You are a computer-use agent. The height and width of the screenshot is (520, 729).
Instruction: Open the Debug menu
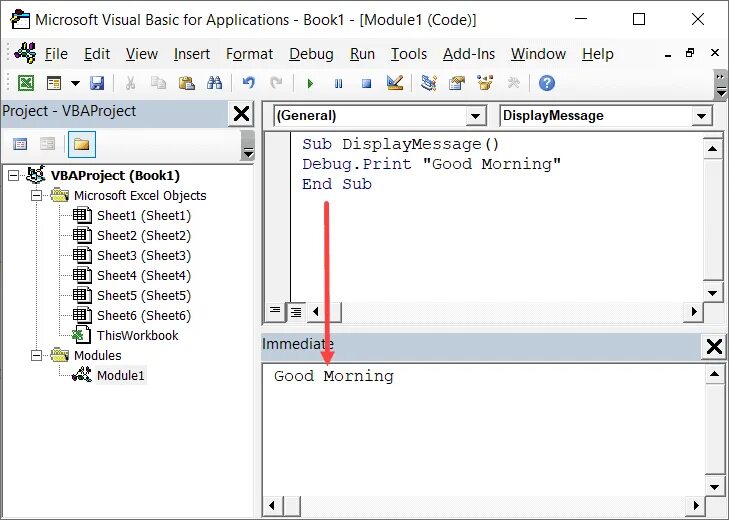pyautogui.click(x=311, y=54)
